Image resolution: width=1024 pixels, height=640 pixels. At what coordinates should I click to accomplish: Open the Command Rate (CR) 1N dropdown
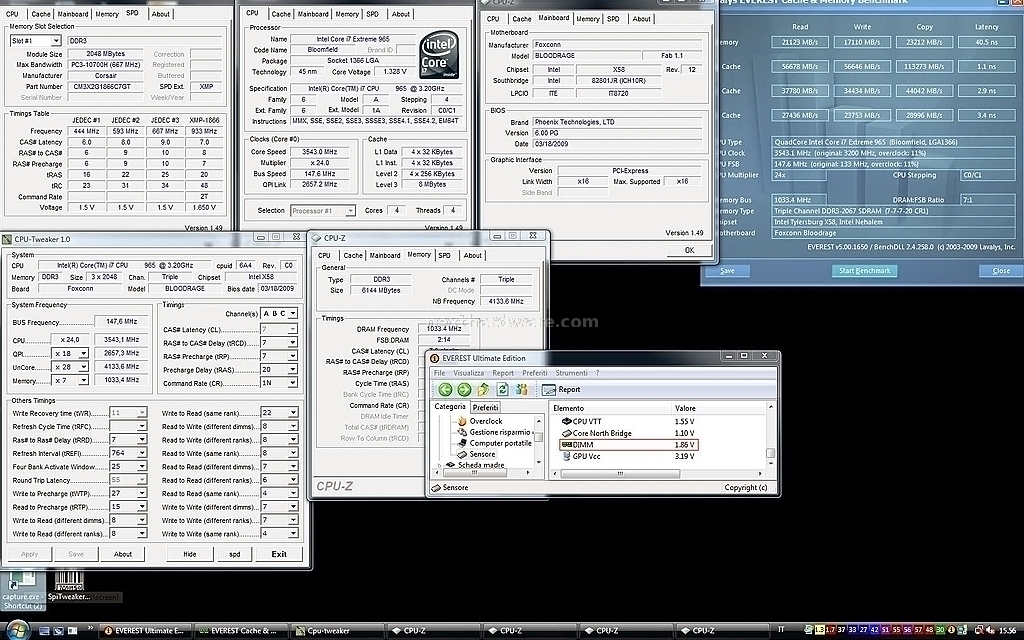(293, 383)
